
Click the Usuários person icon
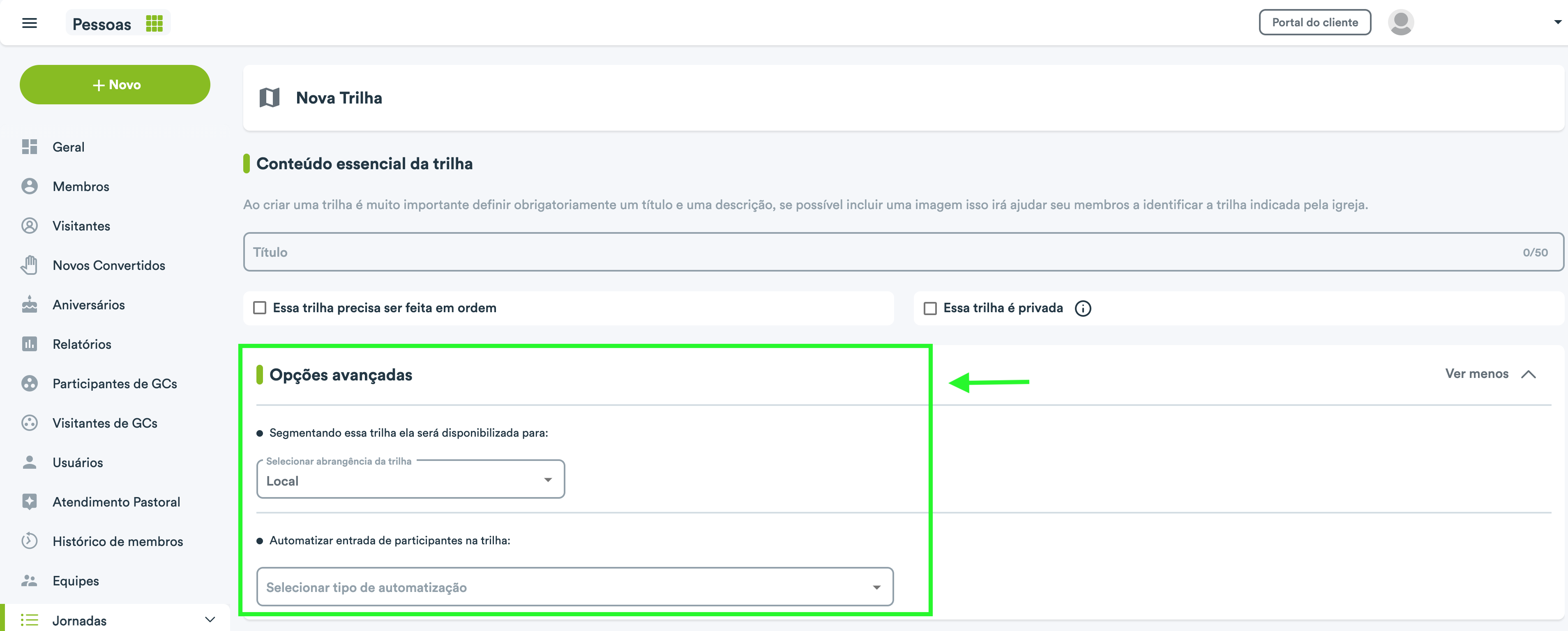(29, 462)
